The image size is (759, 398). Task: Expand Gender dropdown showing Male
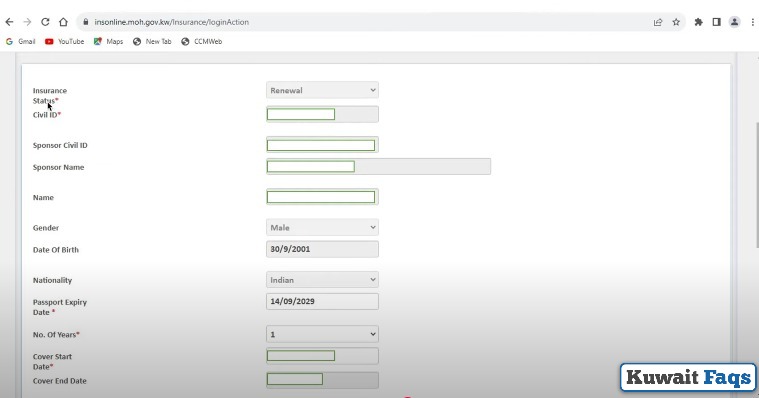[x=322, y=227]
